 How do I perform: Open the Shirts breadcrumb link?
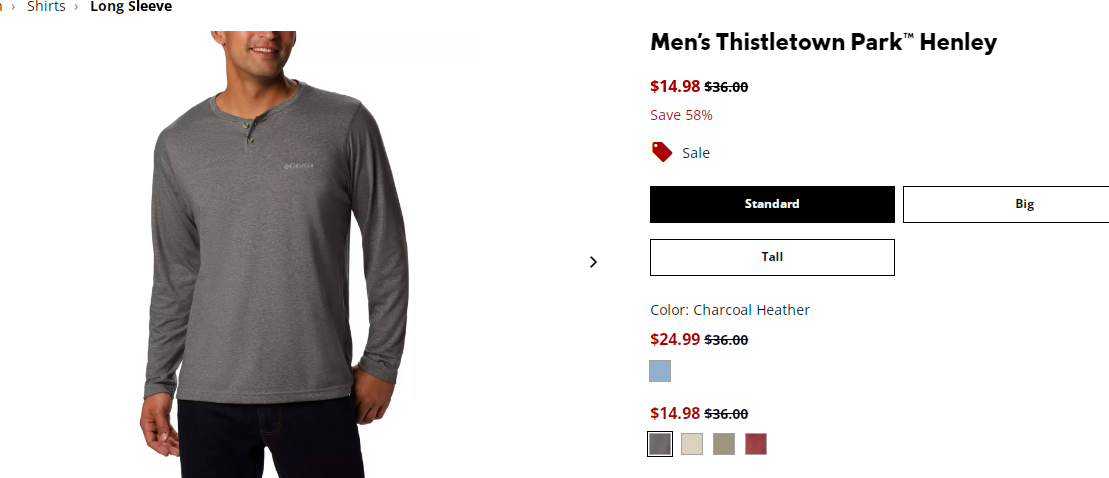click(46, 7)
